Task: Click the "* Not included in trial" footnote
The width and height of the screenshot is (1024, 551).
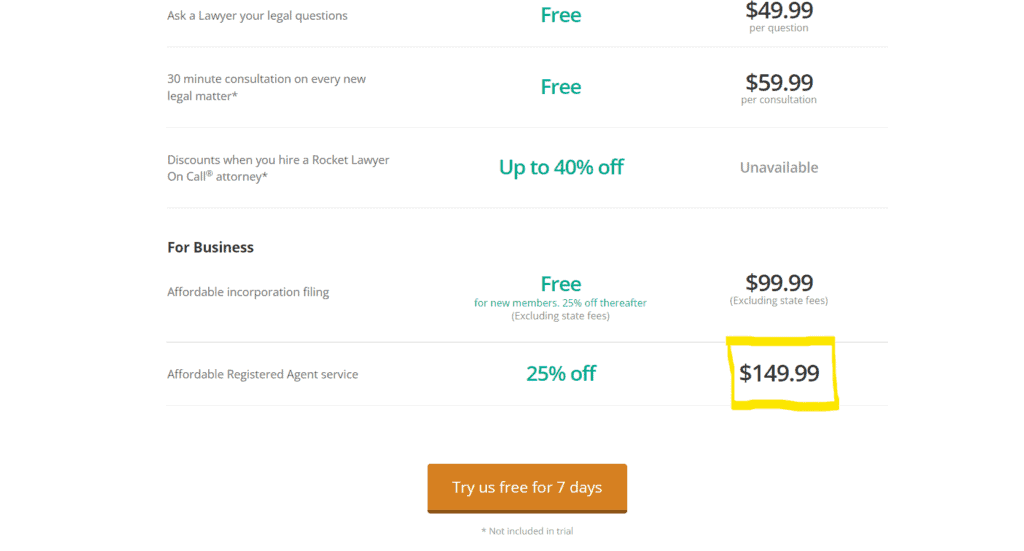Action: point(527,531)
